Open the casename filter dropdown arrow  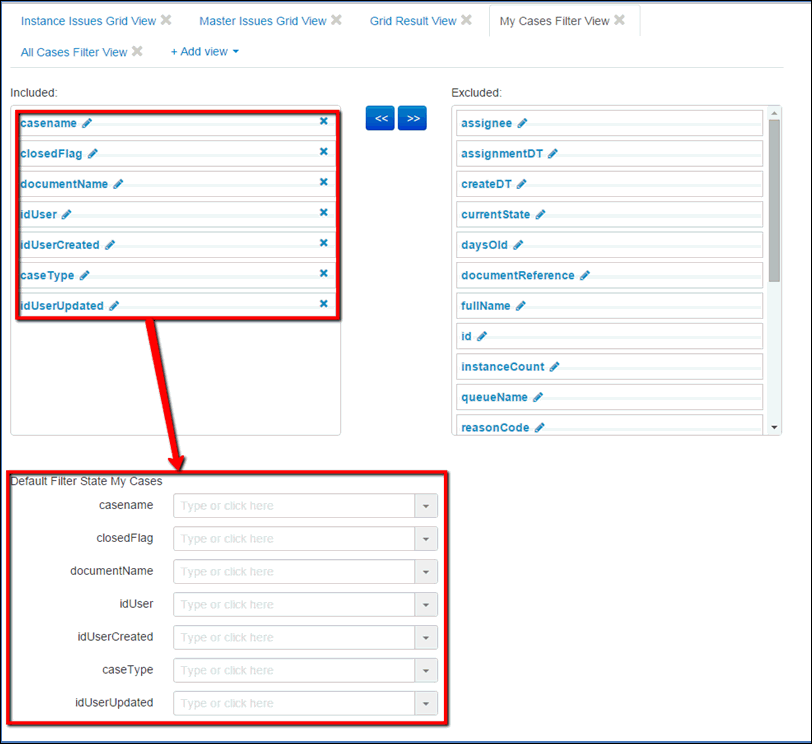(426, 506)
